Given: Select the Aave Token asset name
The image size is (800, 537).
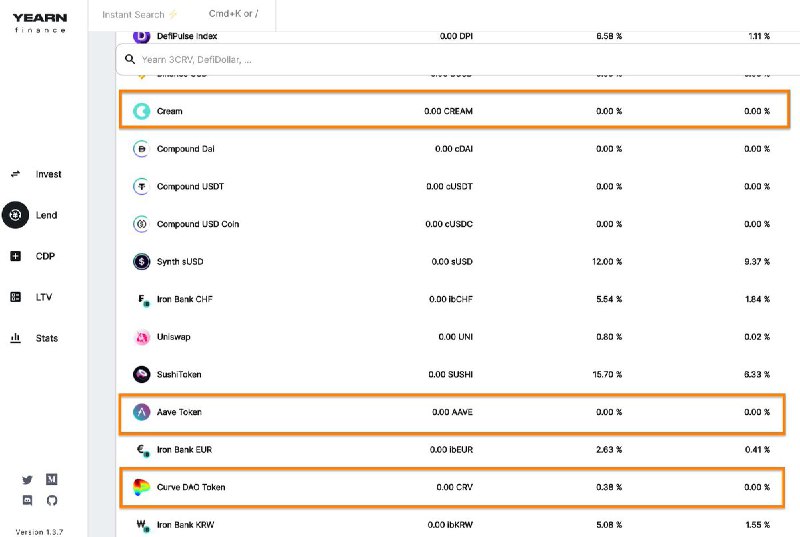Looking at the screenshot, I should 179,412.
